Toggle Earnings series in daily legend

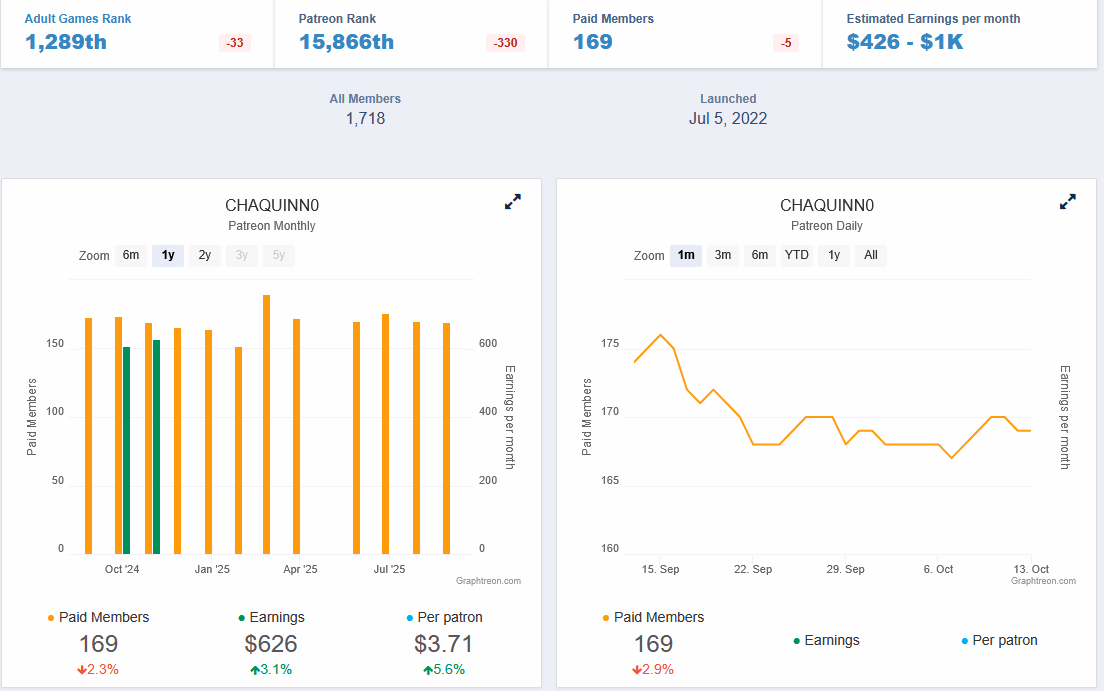tap(826, 640)
